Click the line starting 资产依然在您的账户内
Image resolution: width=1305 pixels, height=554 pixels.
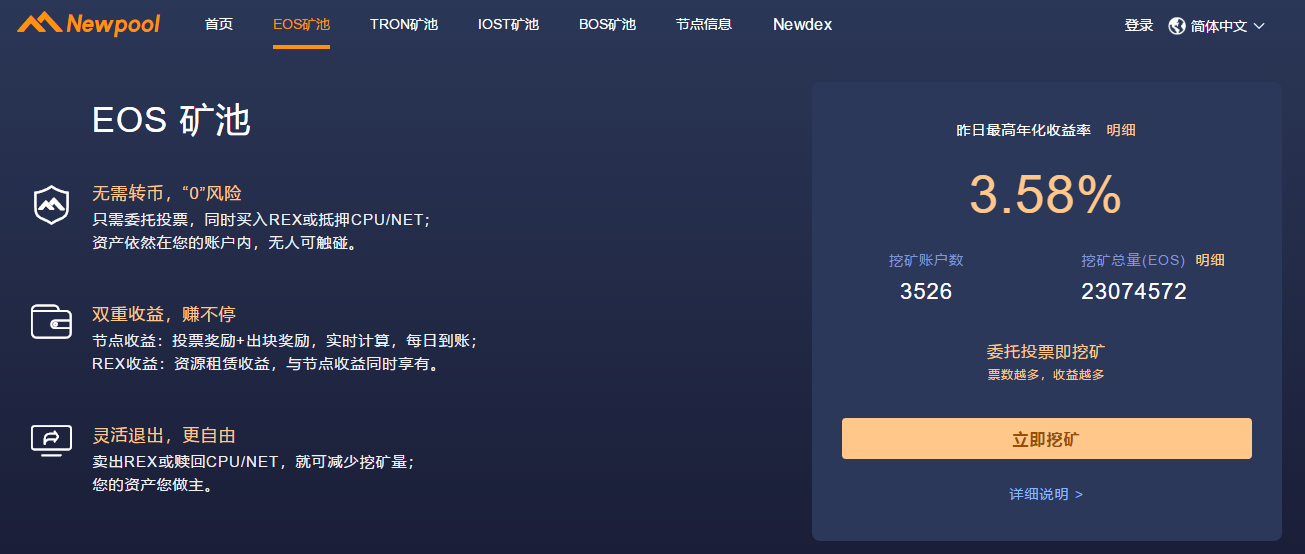tap(225, 243)
